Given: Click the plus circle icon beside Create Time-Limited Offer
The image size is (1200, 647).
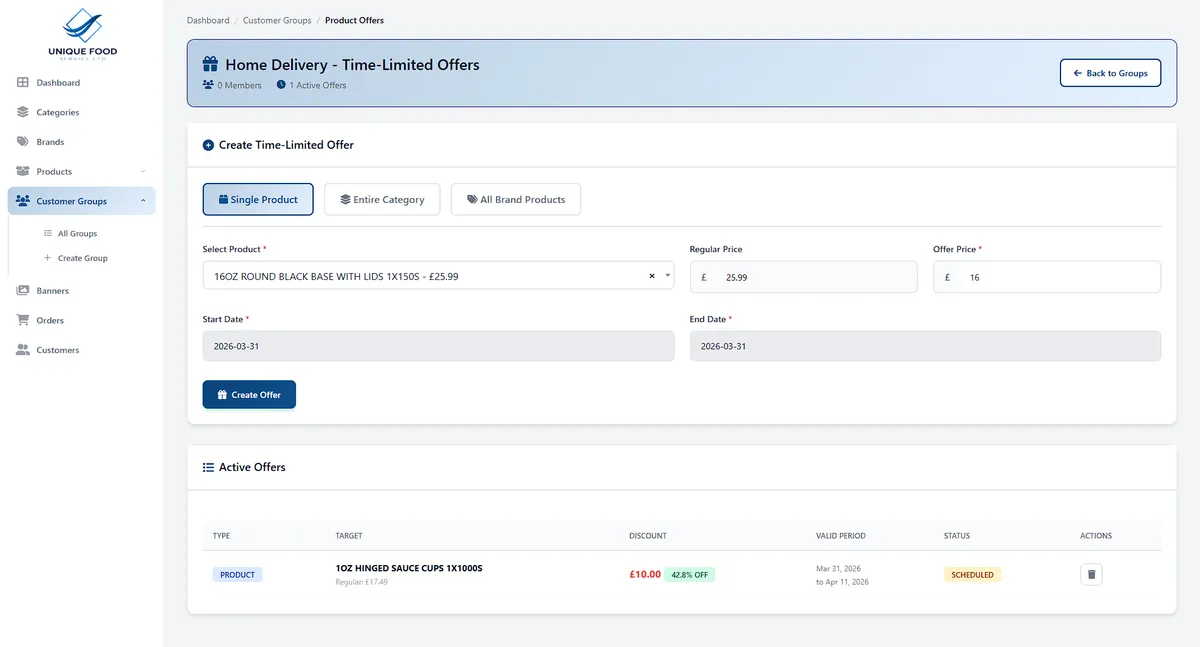Looking at the screenshot, I should [208, 145].
